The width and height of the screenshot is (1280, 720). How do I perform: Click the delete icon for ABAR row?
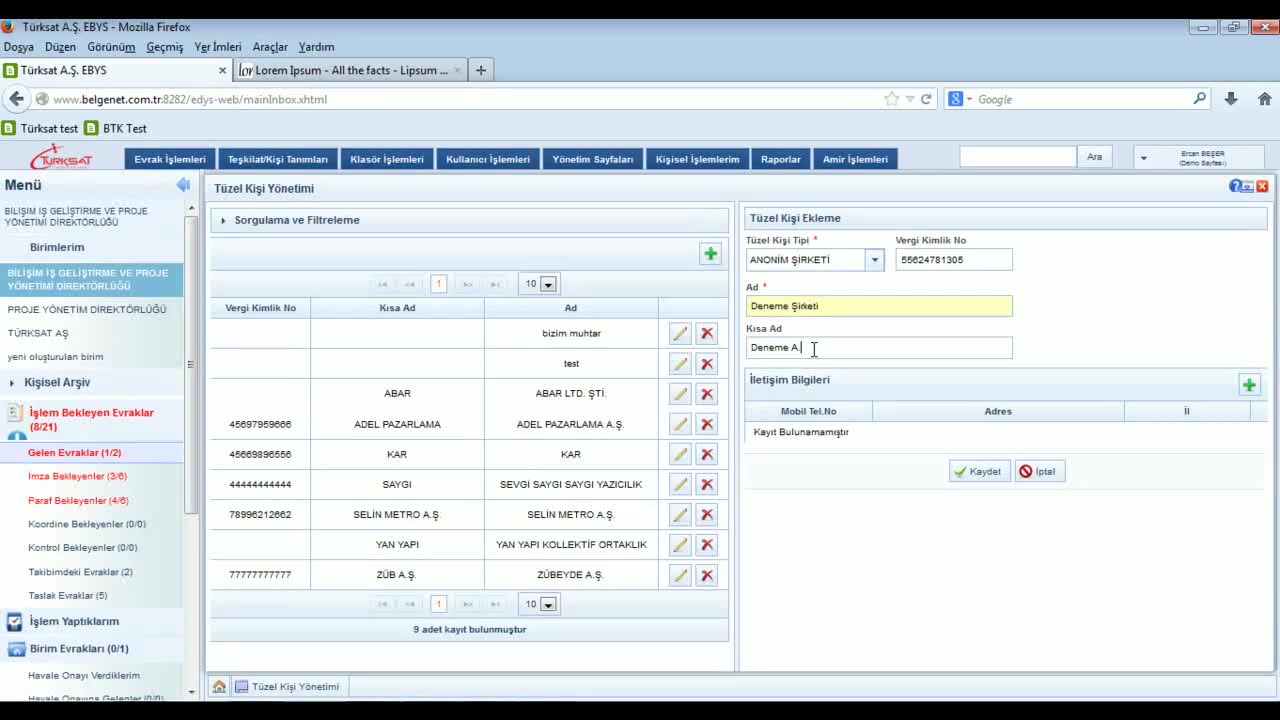tap(707, 394)
